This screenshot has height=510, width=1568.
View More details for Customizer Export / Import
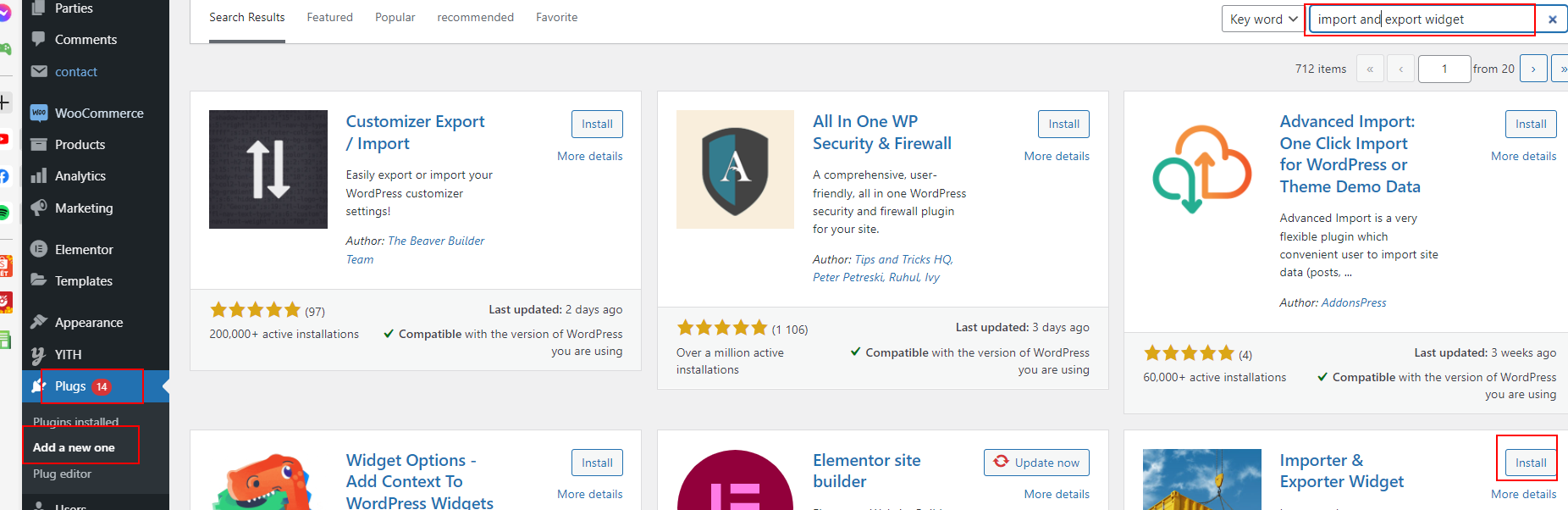[590, 156]
